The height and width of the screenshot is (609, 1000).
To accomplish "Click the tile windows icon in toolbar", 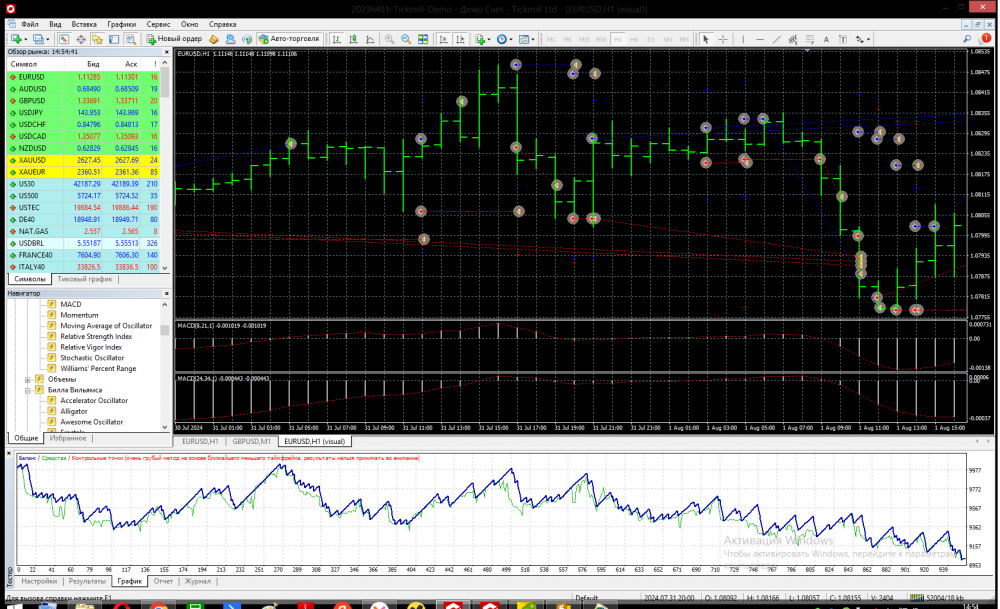I will pos(423,39).
